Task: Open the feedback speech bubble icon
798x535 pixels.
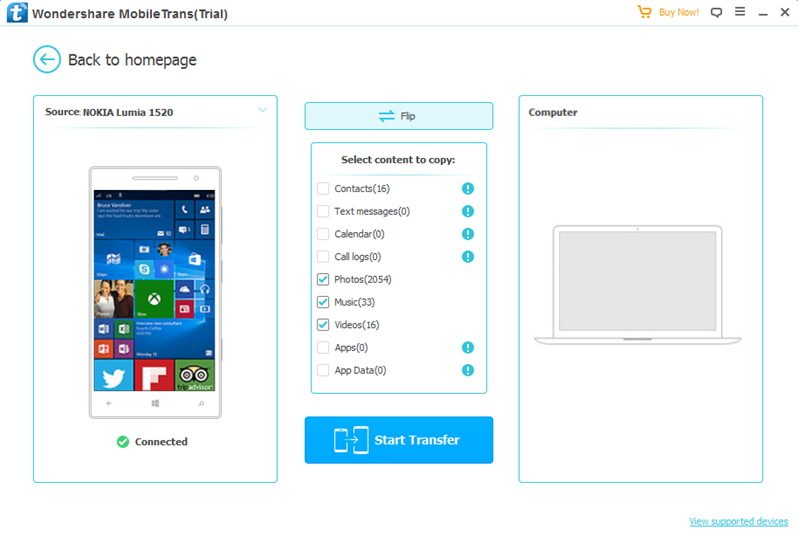Action: (x=716, y=12)
